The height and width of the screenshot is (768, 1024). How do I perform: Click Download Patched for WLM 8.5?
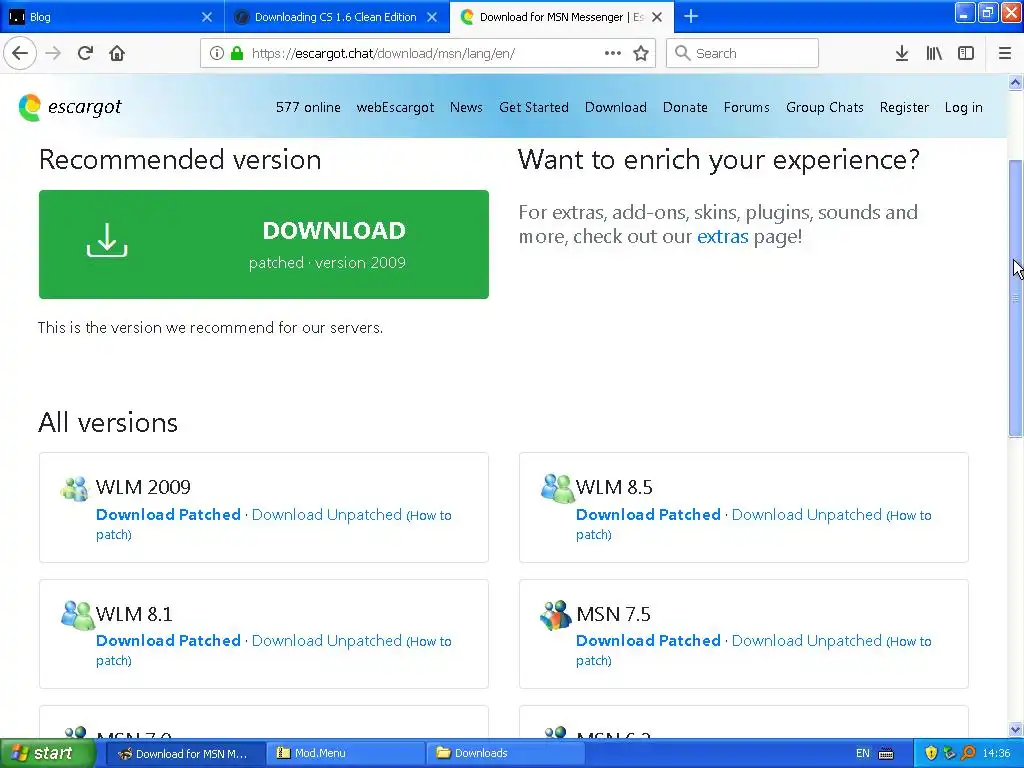[648, 515]
